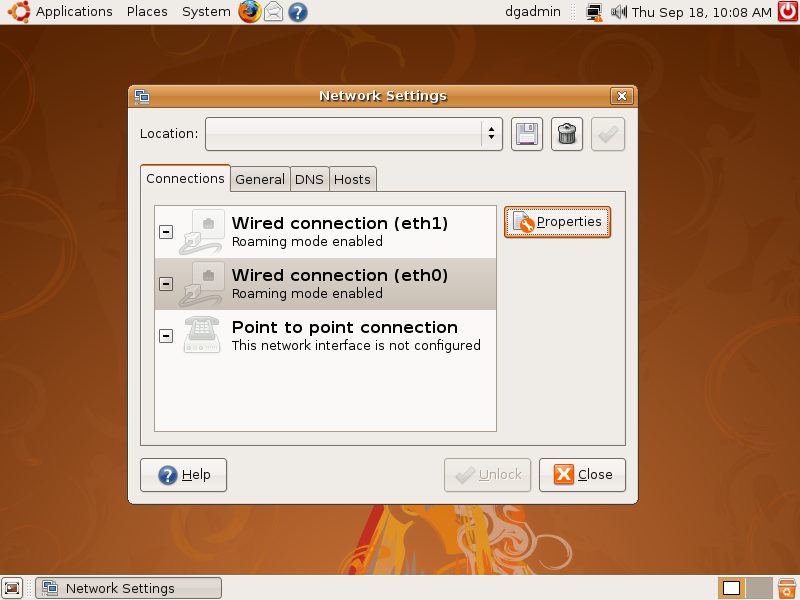This screenshot has height=600, width=800.
Task: Select the Network Settings taskbar entry
Action: coord(129,588)
